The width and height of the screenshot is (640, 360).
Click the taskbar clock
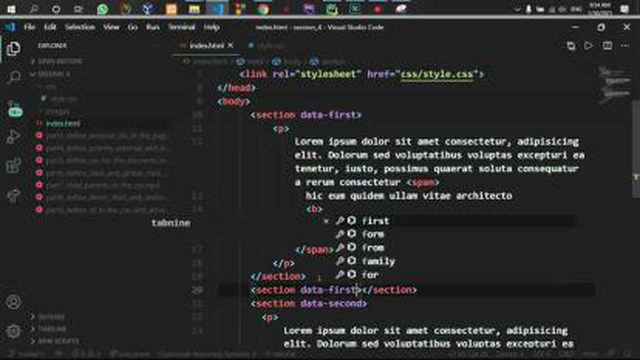point(600,9)
